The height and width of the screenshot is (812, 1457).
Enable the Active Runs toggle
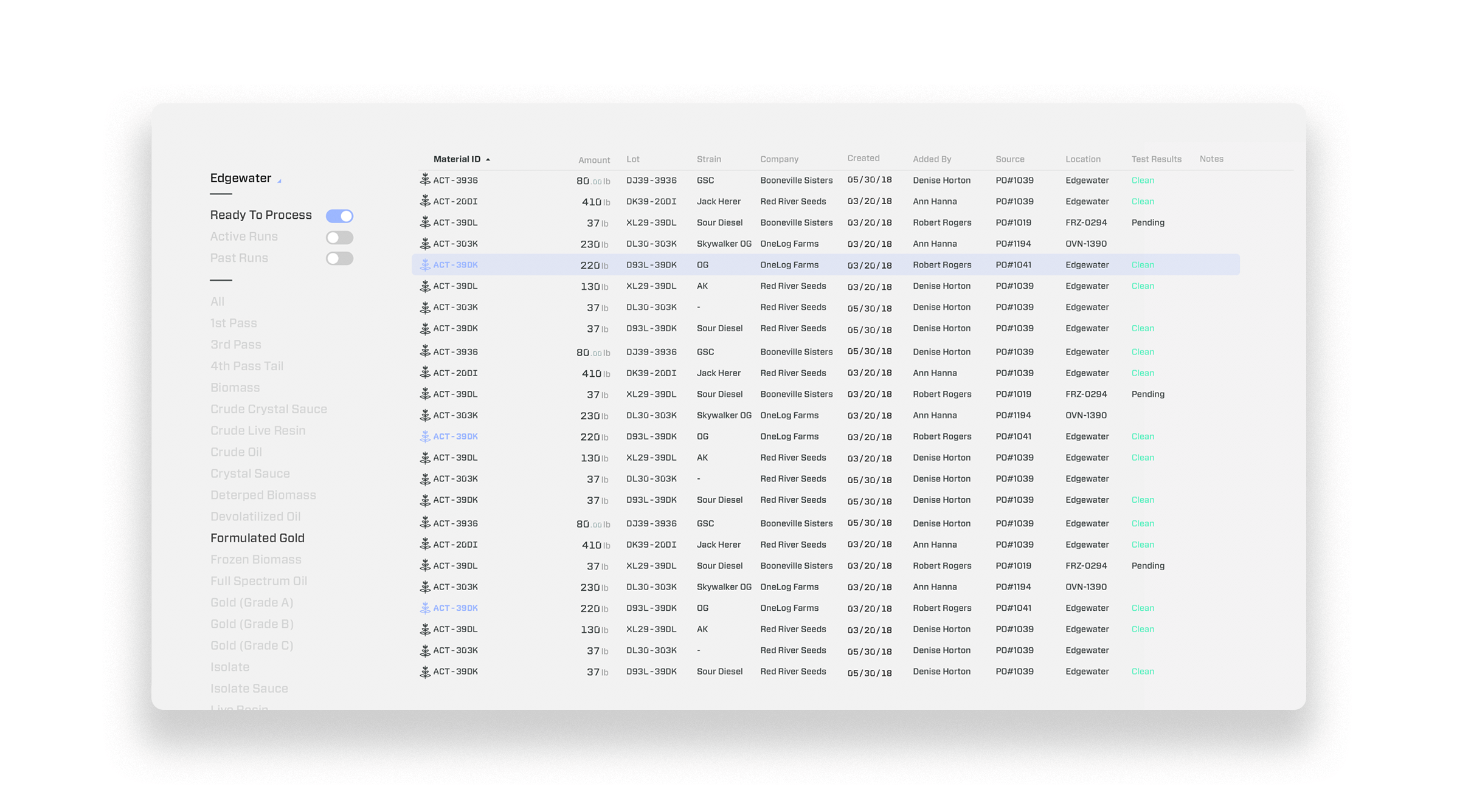point(339,237)
